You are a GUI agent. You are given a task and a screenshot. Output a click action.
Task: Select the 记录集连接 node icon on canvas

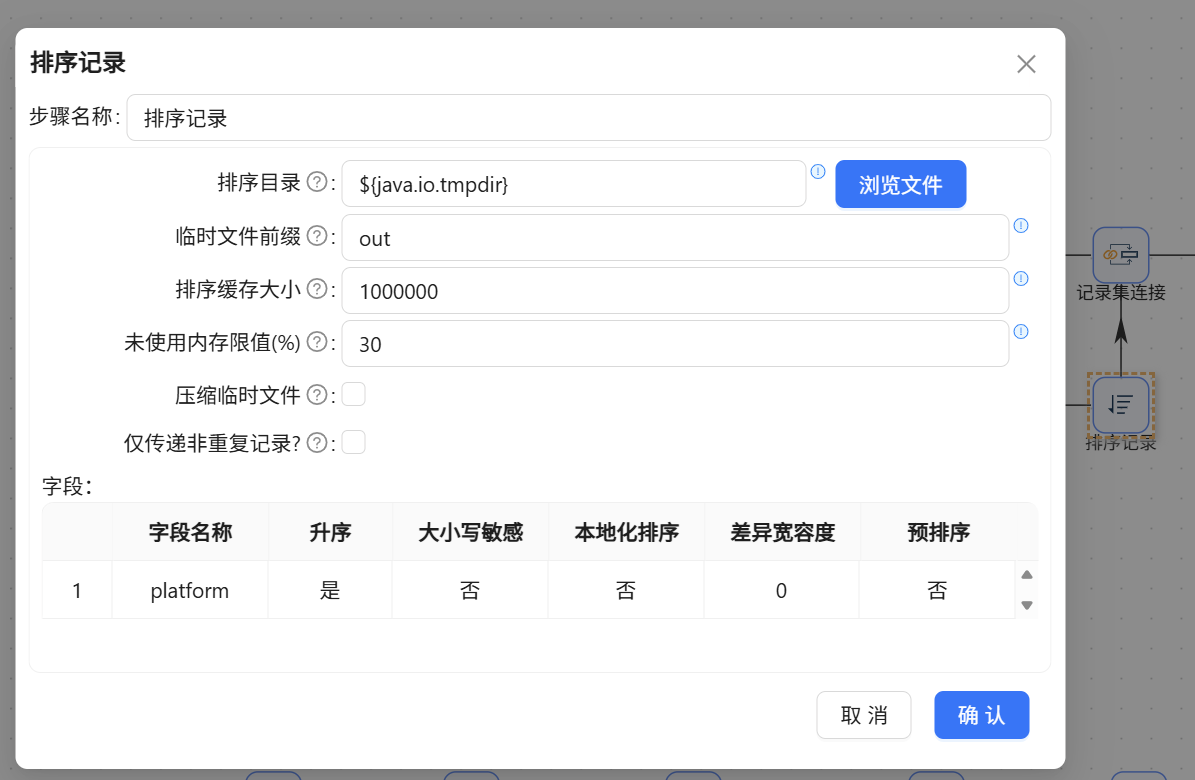(1120, 255)
